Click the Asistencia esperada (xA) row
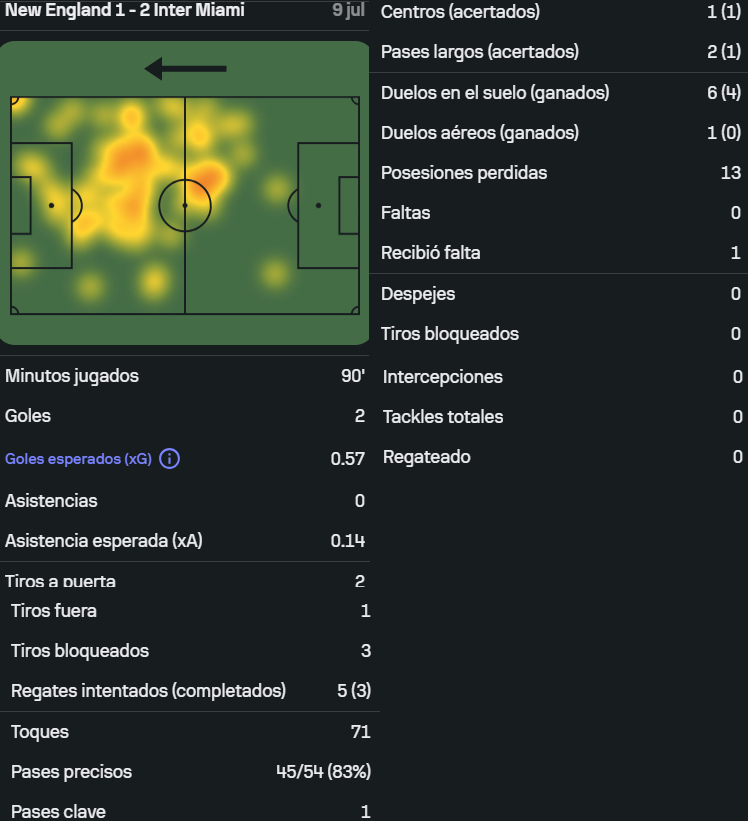The height and width of the screenshot is (821, 748). [185, 541]
